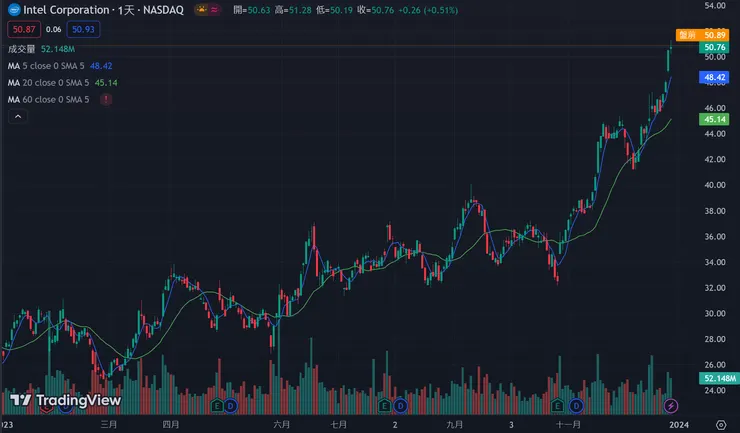Image resolution: width=740 pixels, height=433 pixels.
Task: Click the 高=51.28 high value
Action: pyautogui.click(x=293, y=10)
